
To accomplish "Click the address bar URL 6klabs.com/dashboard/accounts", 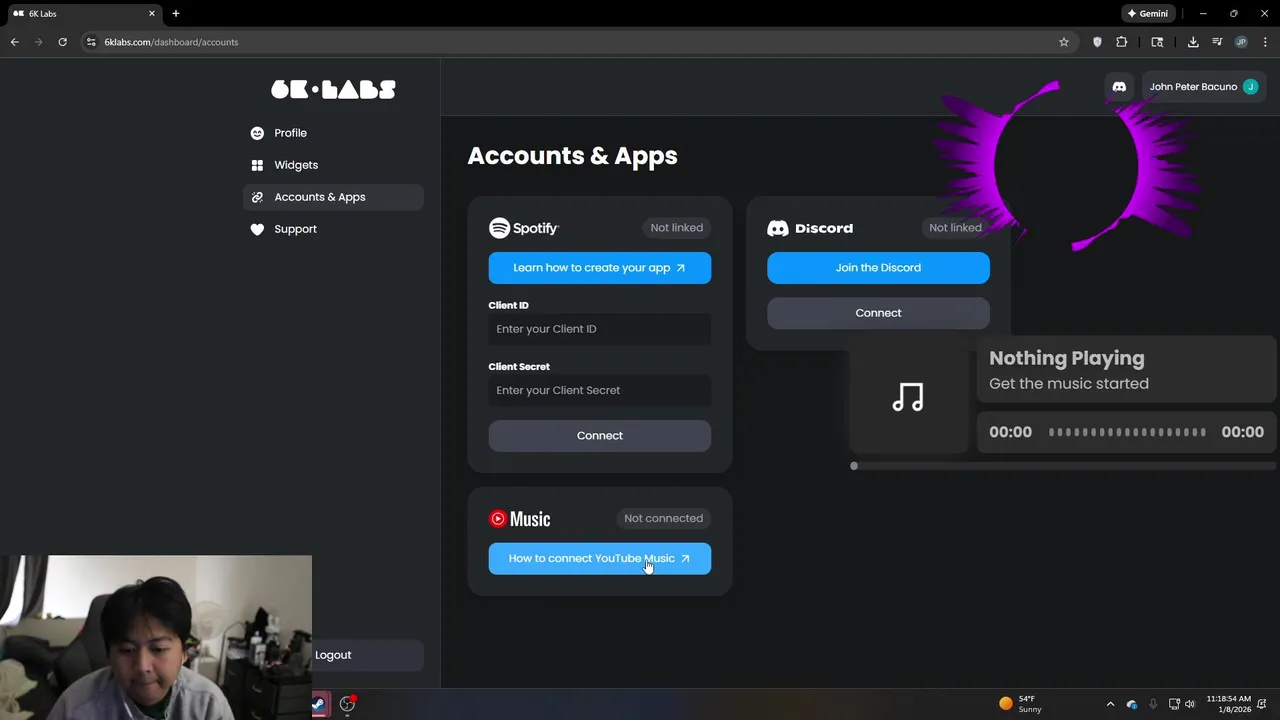I will click(171, 42).
